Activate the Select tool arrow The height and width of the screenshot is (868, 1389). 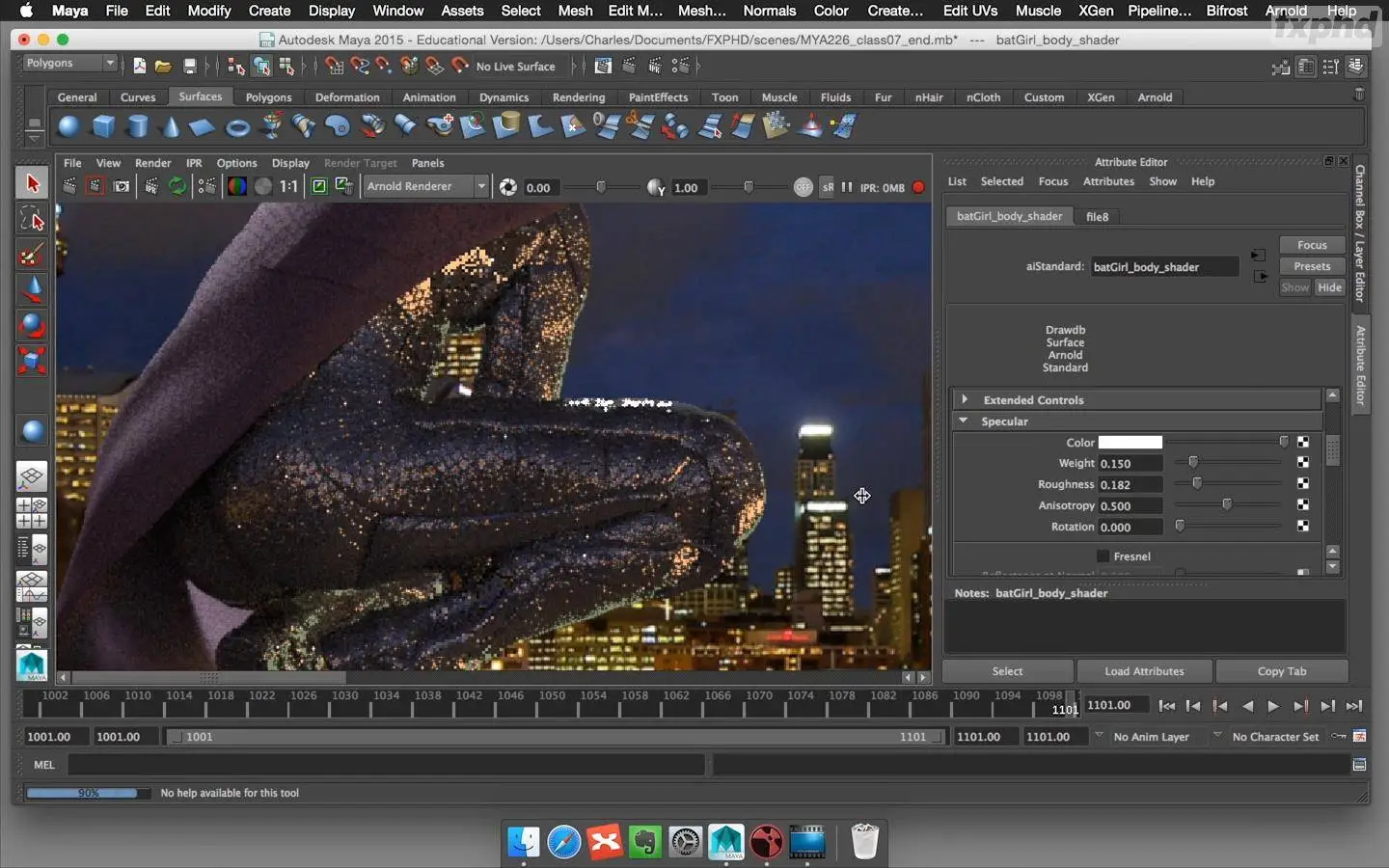tap(32, 183)
